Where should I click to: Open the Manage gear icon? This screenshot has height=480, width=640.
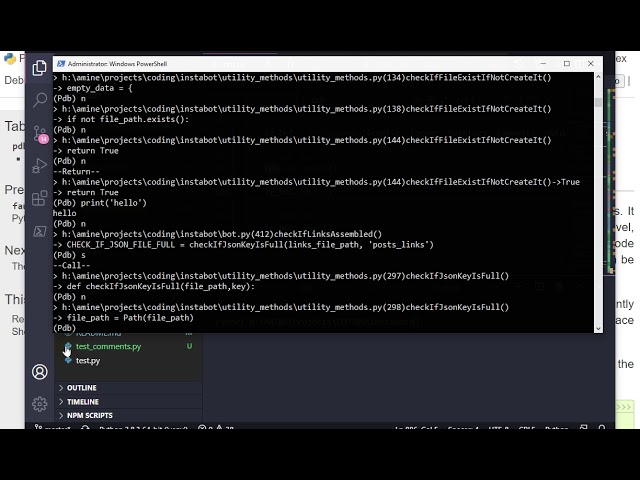[x=40, y=404]
